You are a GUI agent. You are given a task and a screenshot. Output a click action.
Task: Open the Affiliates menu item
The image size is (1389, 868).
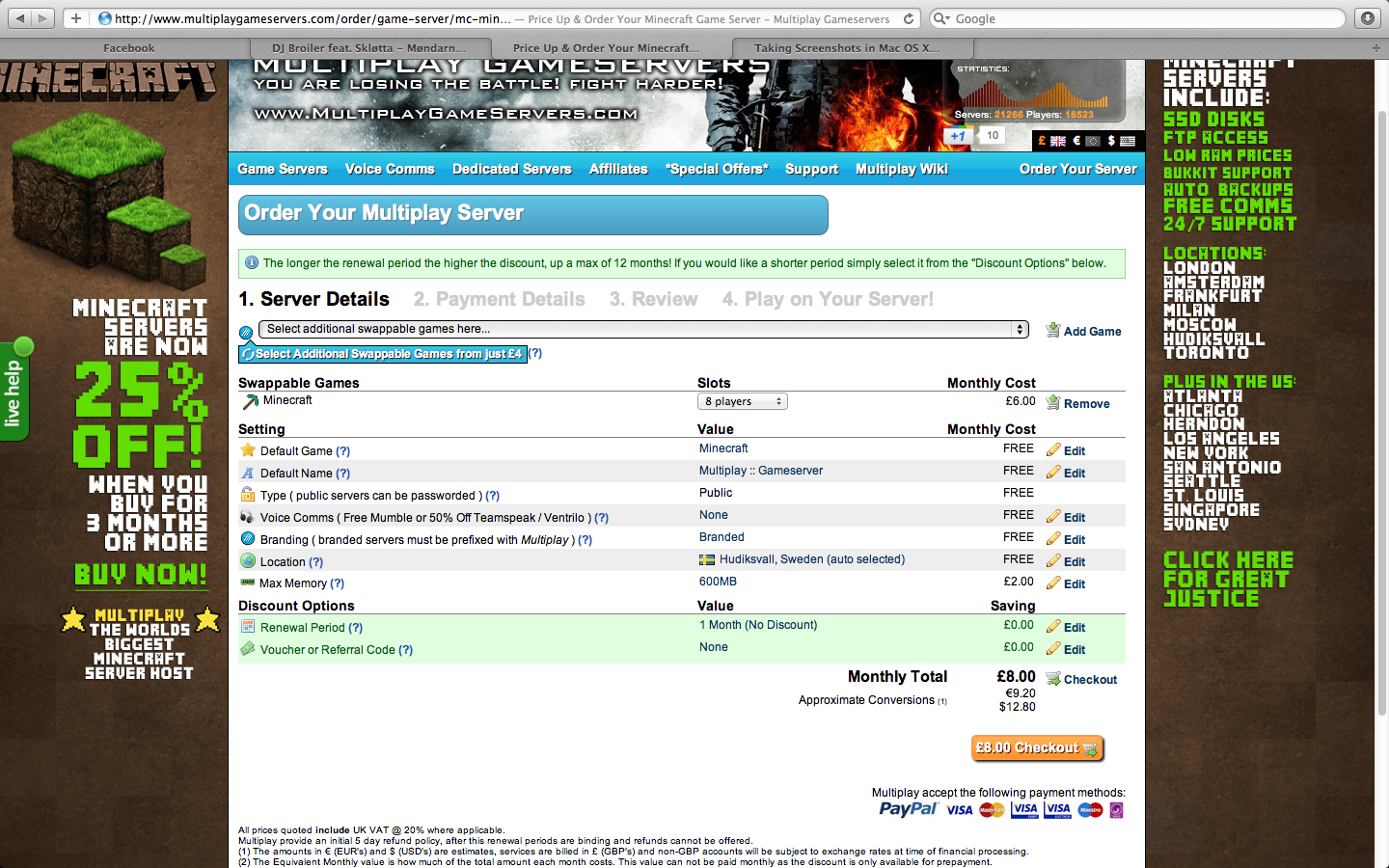[618, 169]
